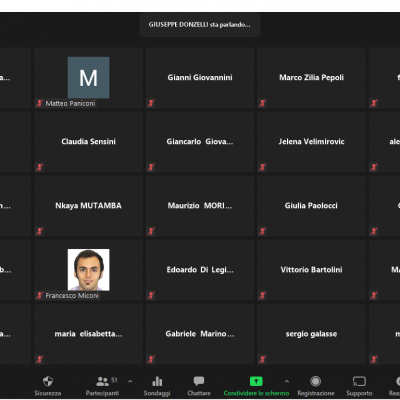This screenshot has height=400, width=400.
Task: Click the Marco Zilia Pepoli name tile
Action: [x=311, y=78]
